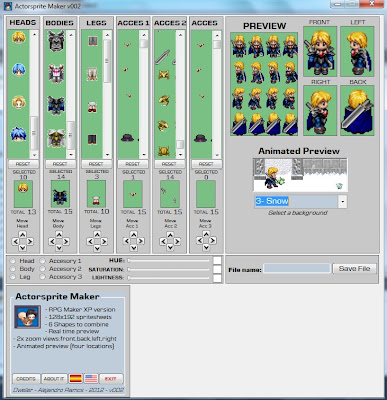
Task: Adjust the Hue slider
Action: click(169, 261)
